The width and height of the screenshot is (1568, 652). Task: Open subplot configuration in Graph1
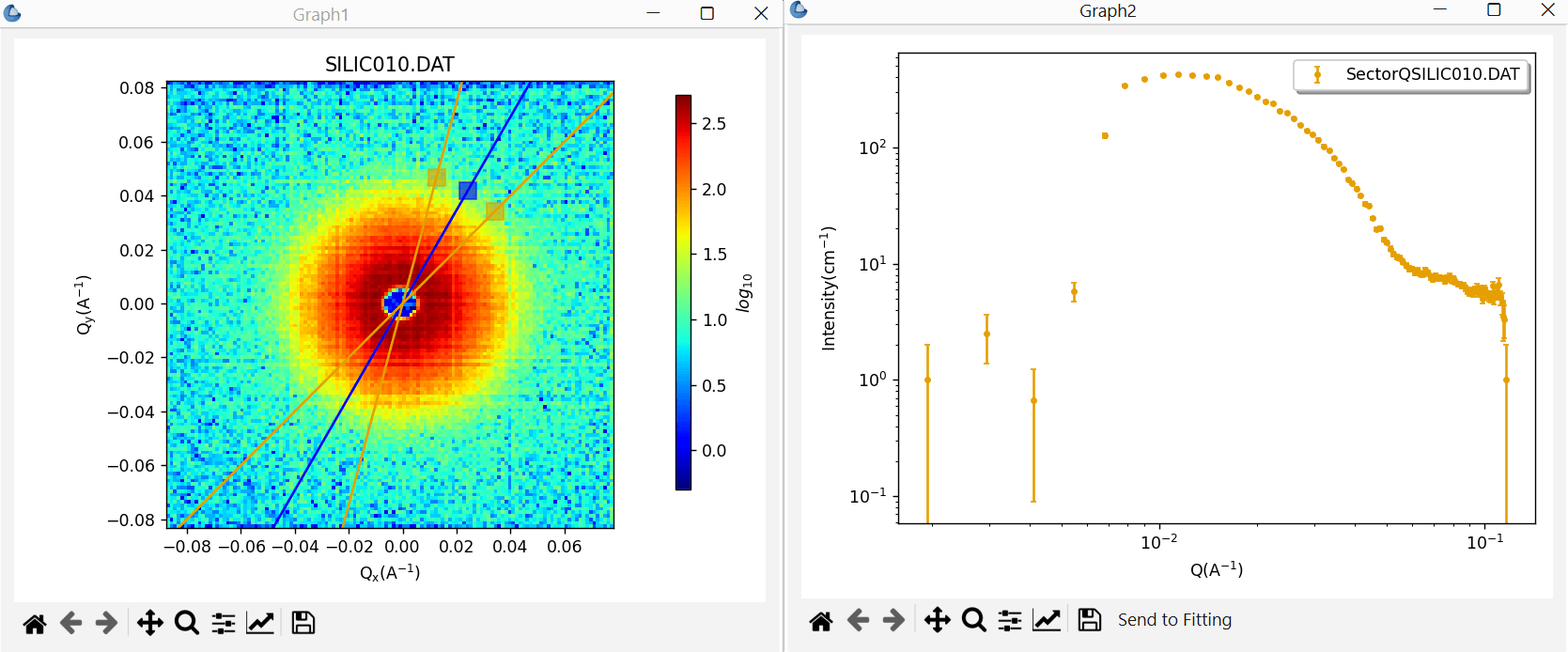(224, 623)
